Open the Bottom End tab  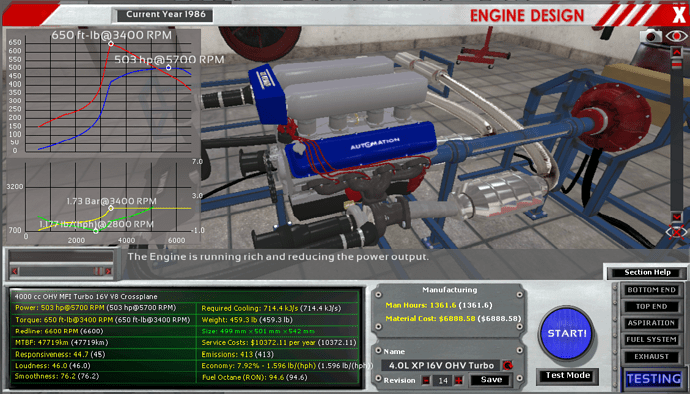[x=651, y=290]
